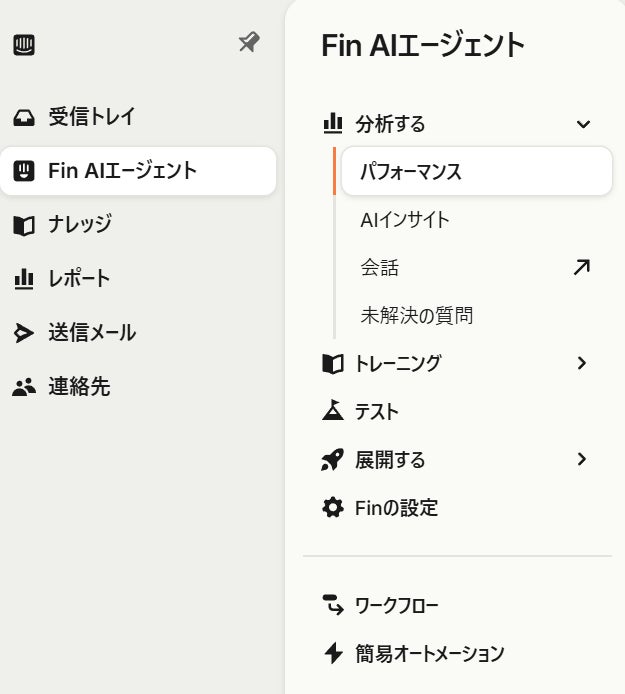Open 会話 external link arrow
Screen dimensions: 625x694
(x=581, y=267)
